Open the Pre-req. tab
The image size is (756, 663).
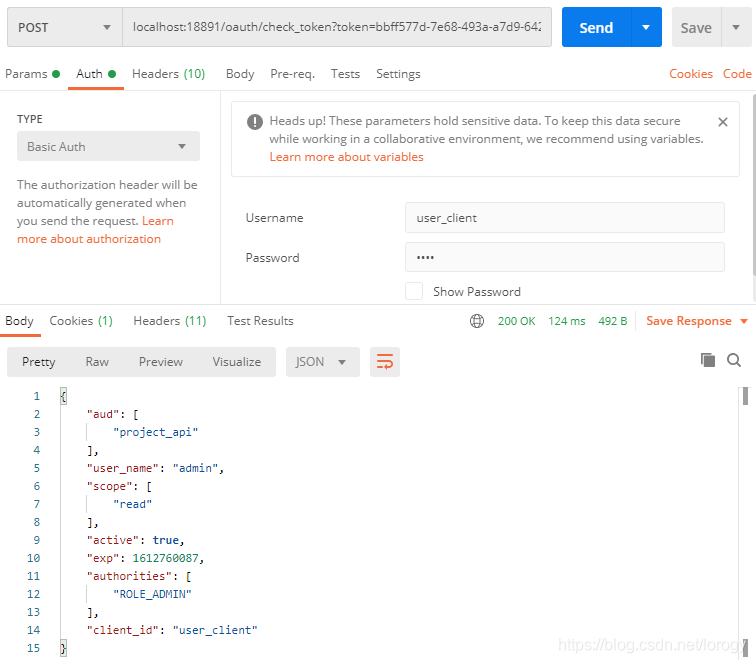[292, 74]
